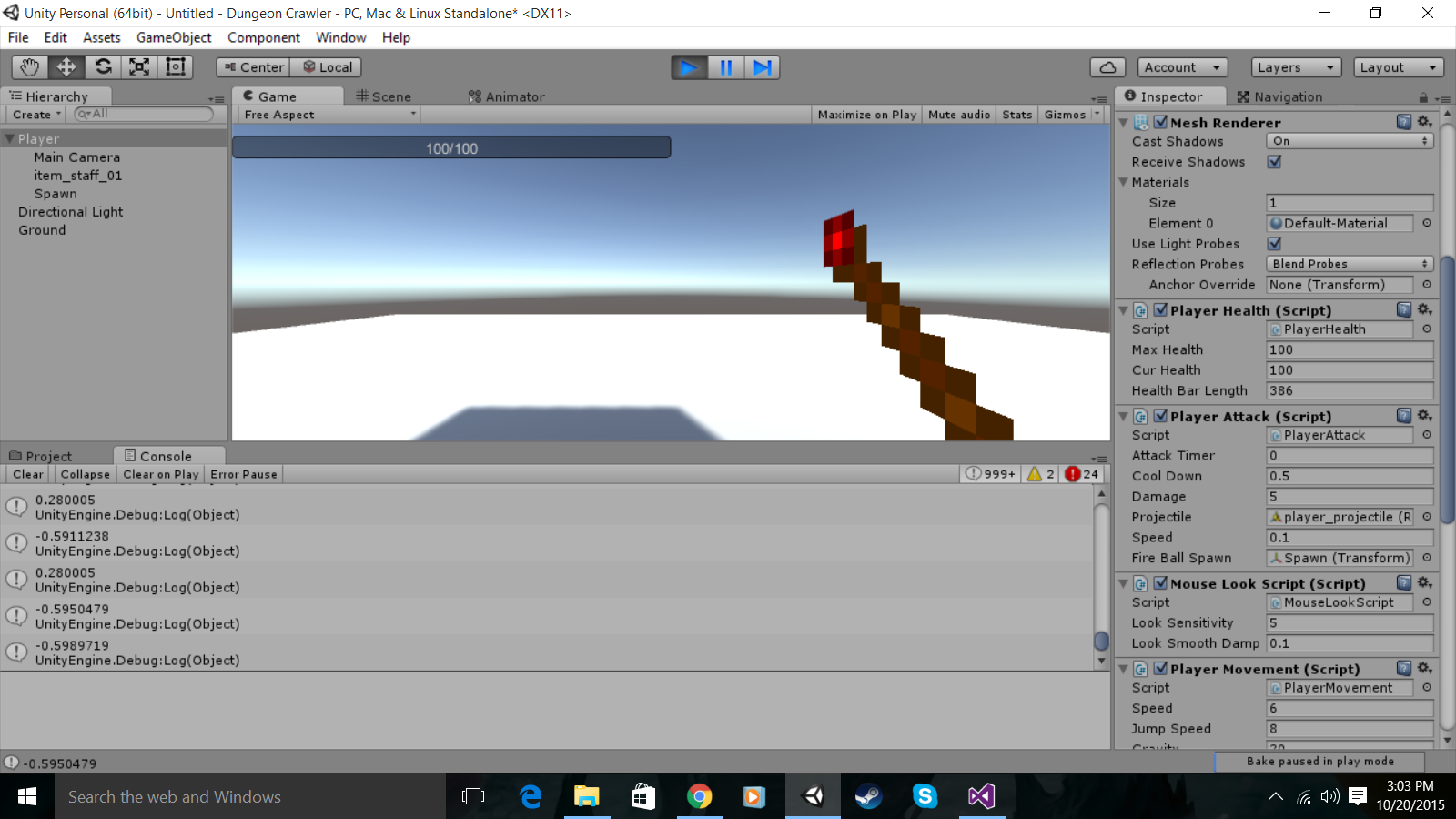Toggle Center pivot mode
Screen dimensions: 1456x819
pyautogui.click(x=253, y=67)
